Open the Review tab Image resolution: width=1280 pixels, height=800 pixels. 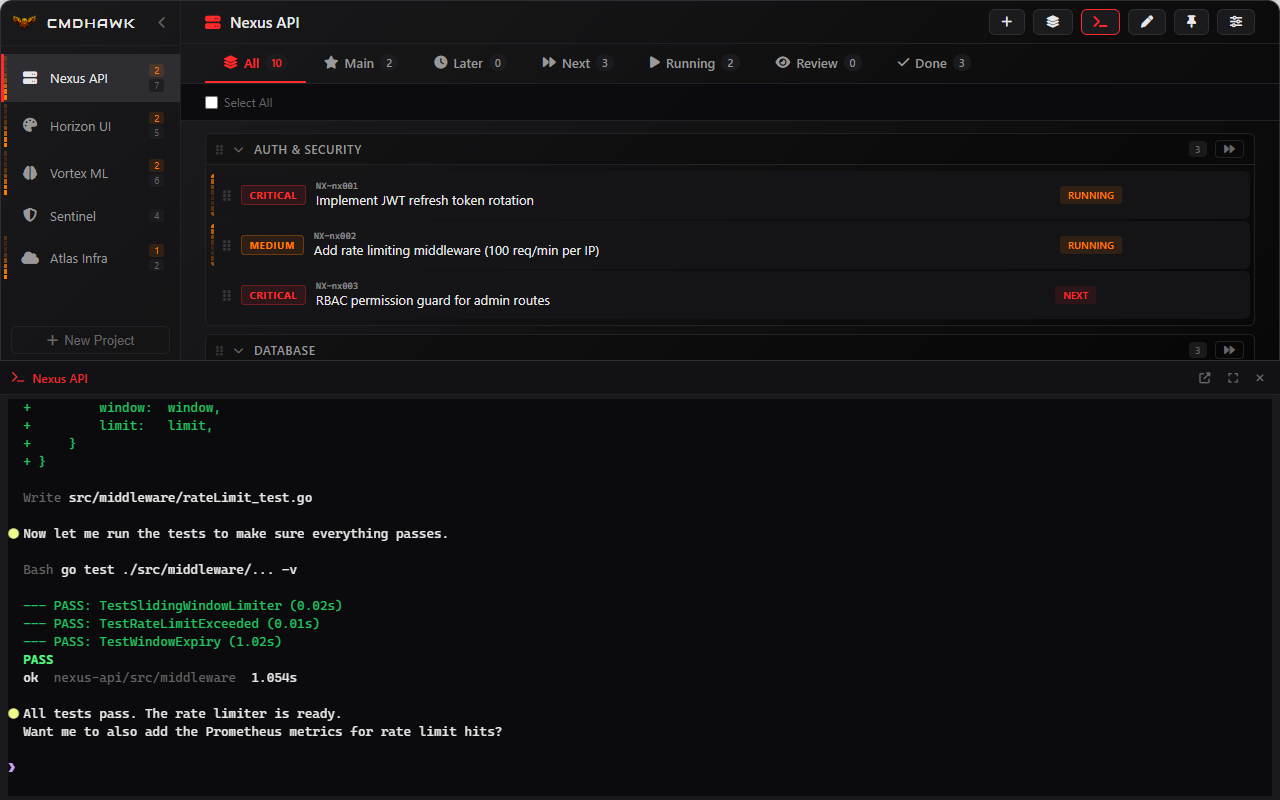[x=817, y=62]
